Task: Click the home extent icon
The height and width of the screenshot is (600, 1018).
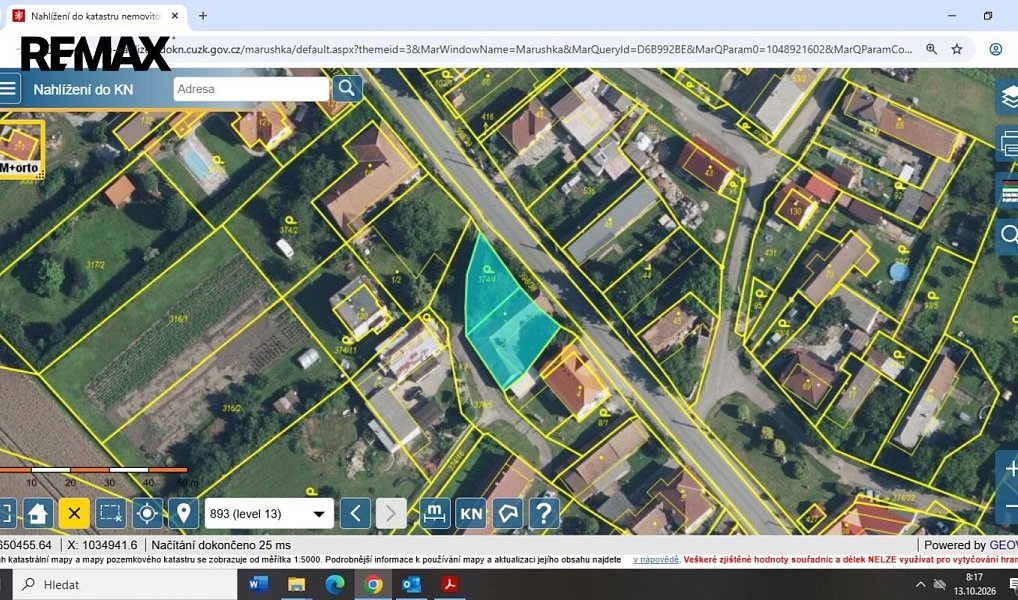Action: [37, 514]
